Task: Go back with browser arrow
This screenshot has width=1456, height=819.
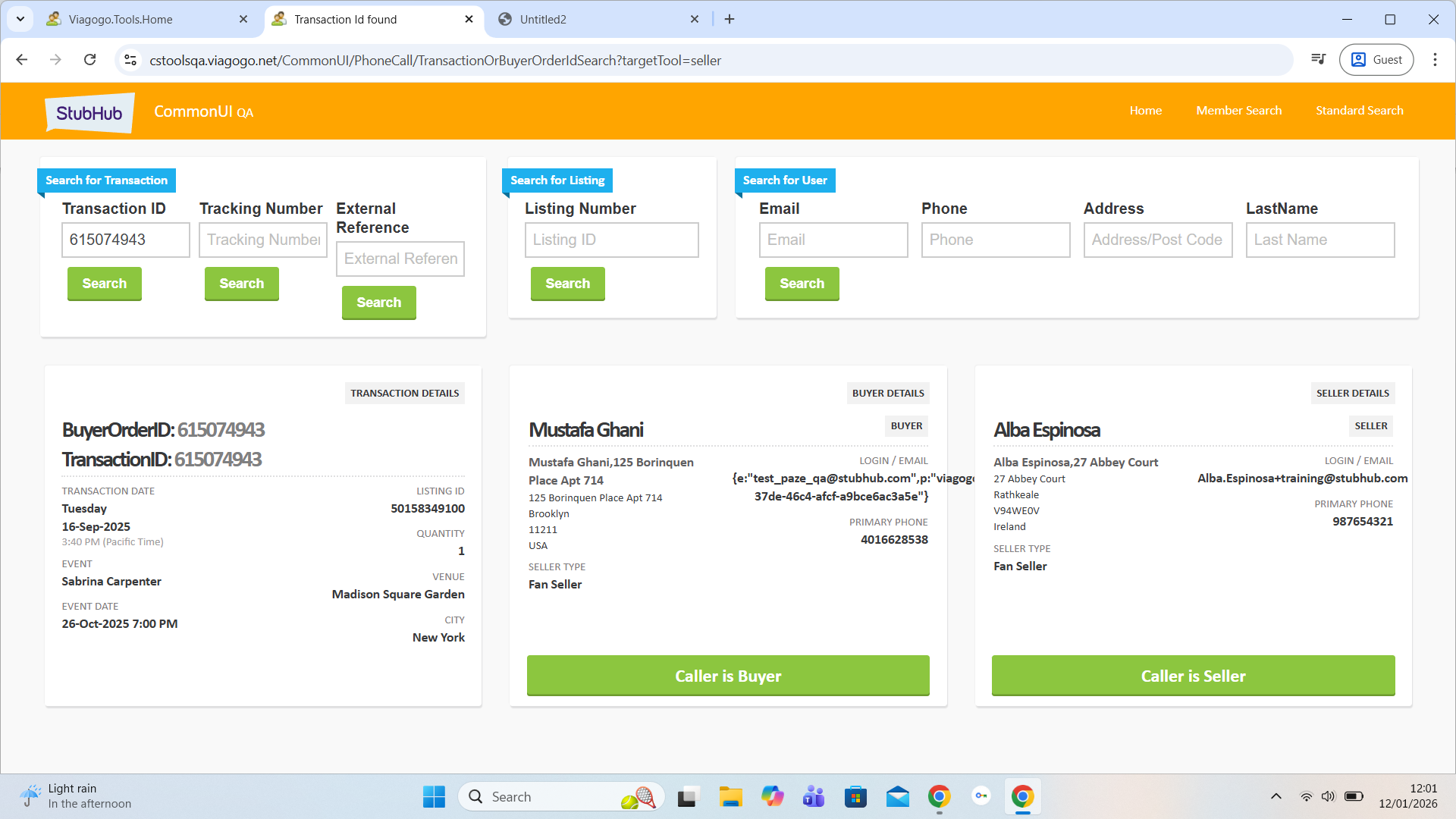Action: pos(22,60)
